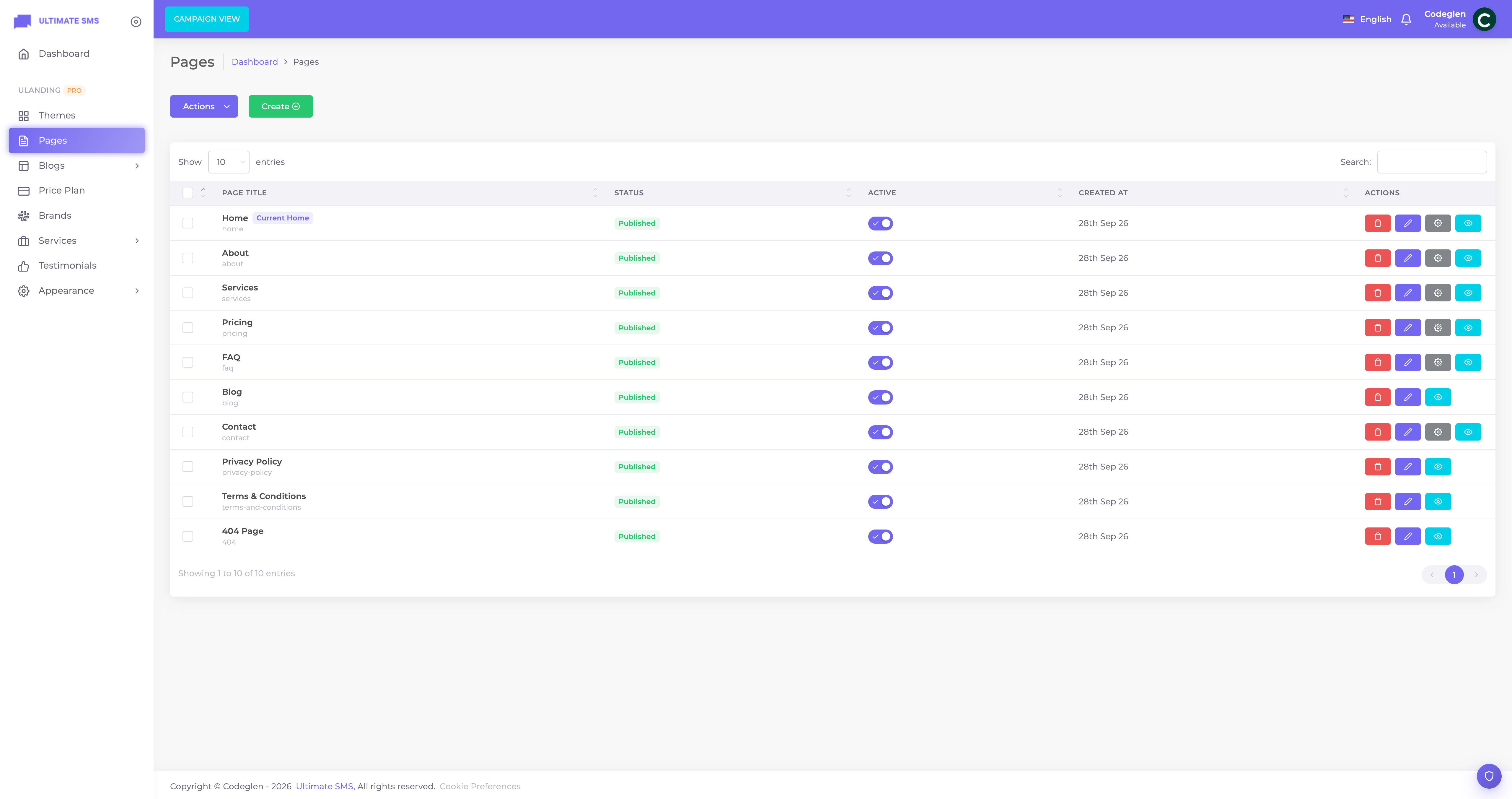
Task: Open the Actions dropdown
Action: pyautogui.click(x=204, y=106)
